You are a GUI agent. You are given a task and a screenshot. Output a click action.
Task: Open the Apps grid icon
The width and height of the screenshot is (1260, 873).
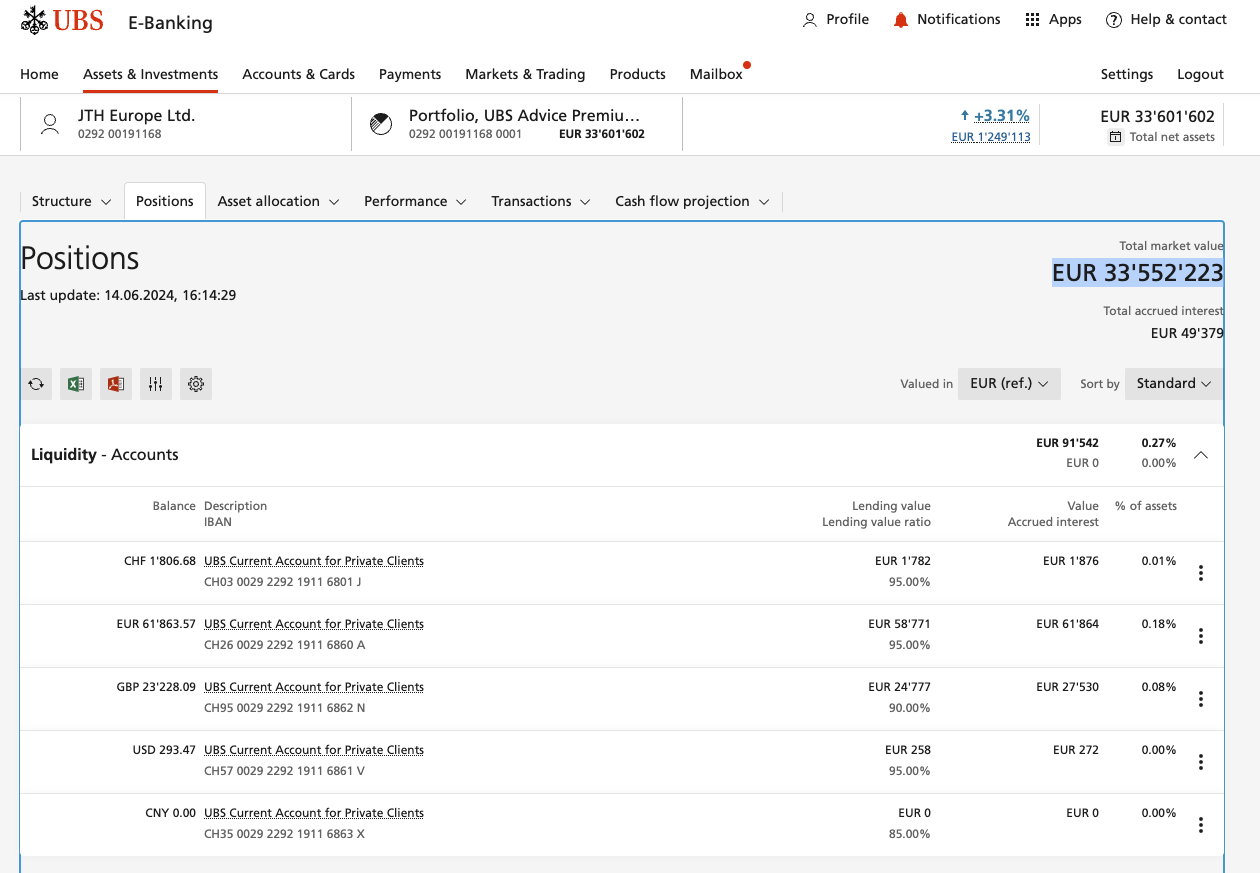pyautogui.click(x=1033, y=20)
